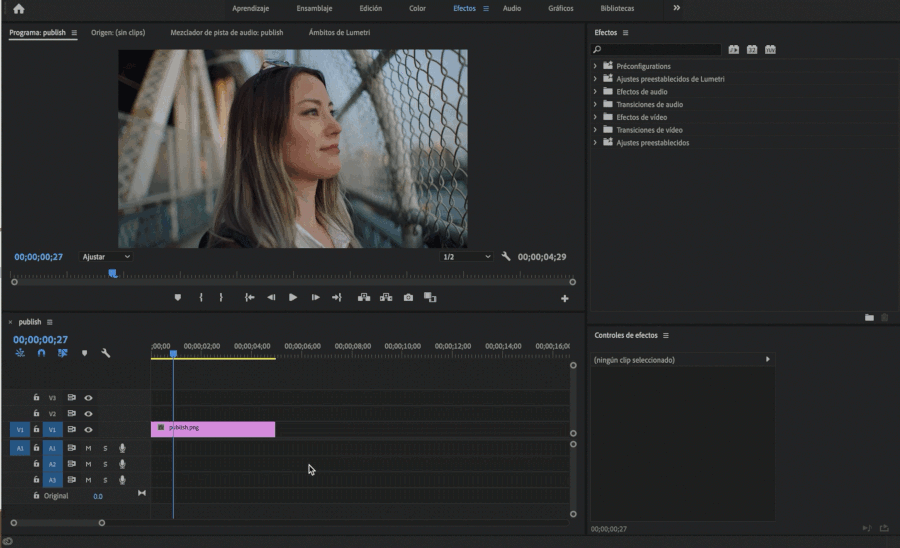Screen dimensions: 900x548
Task: Mark In point in program monitor
Action: click(201, 297)
